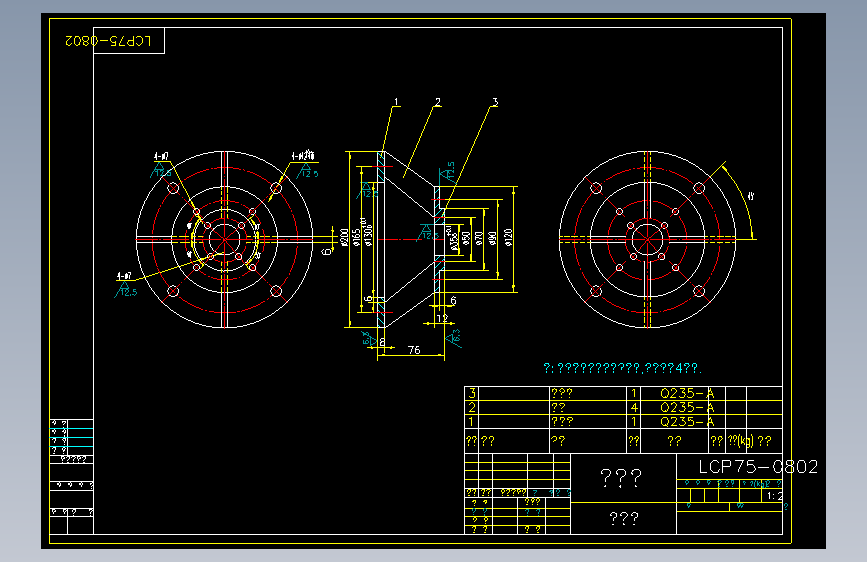The image size is (867, 562).
Task: Click the LCP75-0802 drawing number in title block
Action: tap(758, 467)
